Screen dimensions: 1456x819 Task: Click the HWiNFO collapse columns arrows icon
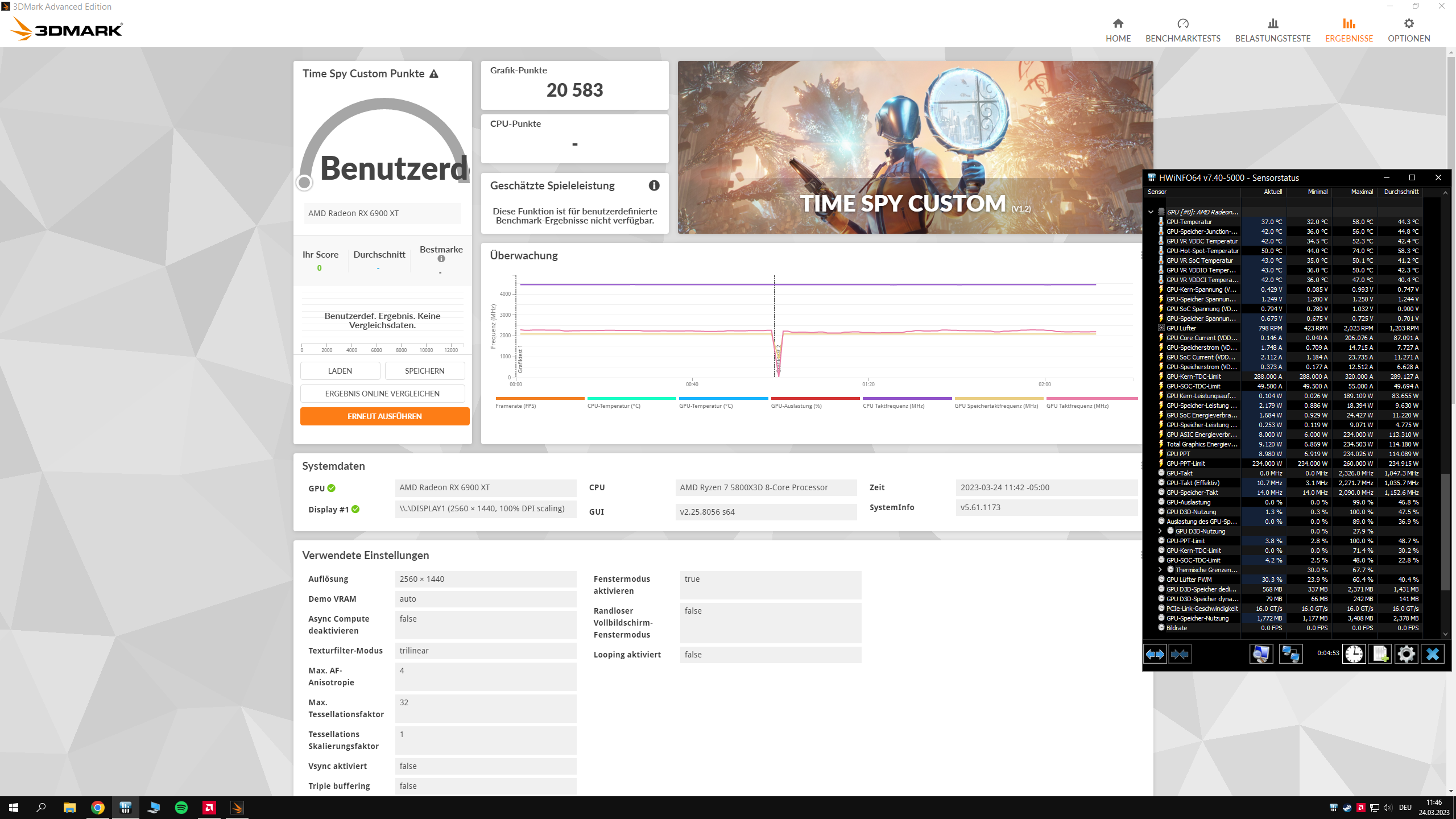pos(1180,654)
